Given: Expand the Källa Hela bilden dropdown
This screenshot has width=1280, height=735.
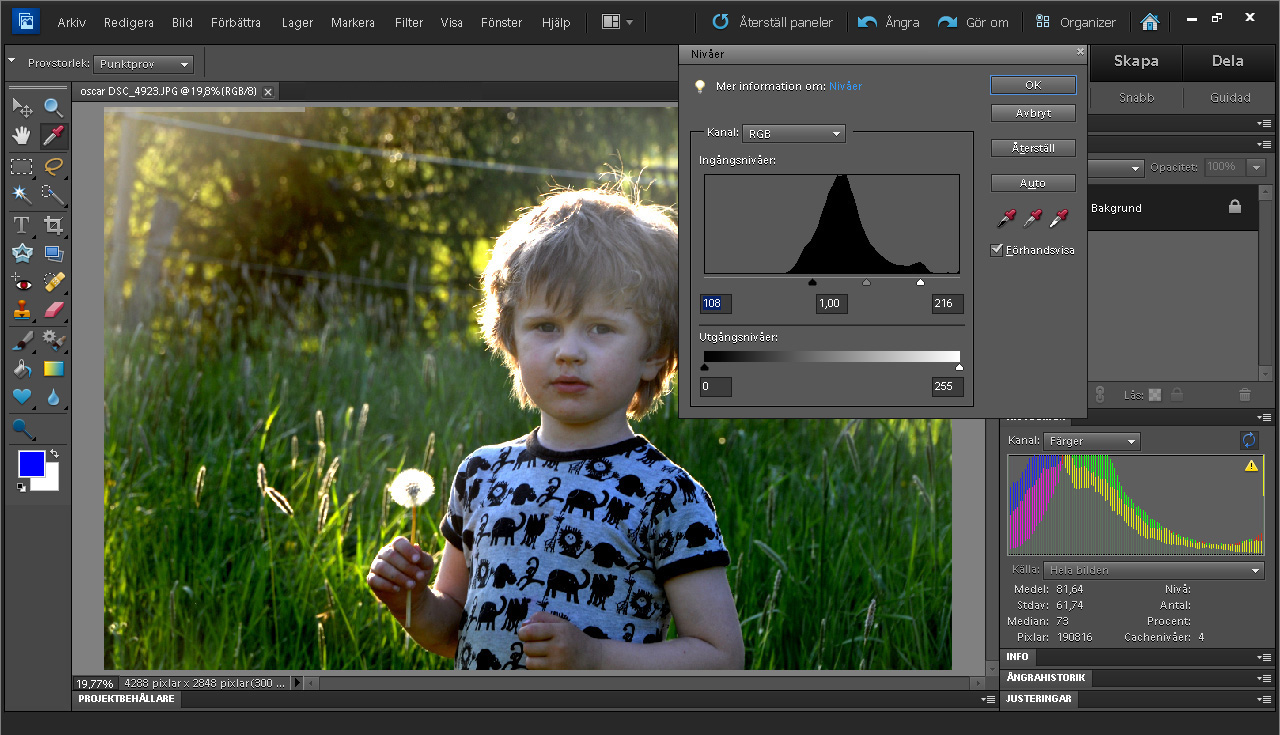Looking at the screenshot, I should [x=1153, y=570].
